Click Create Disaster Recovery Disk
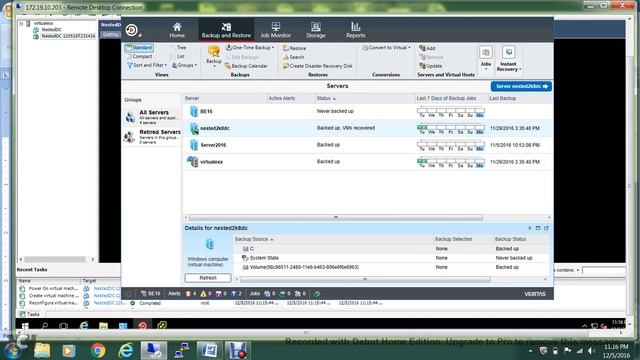The width and height of the screenshot is (640, 360). 318,66
